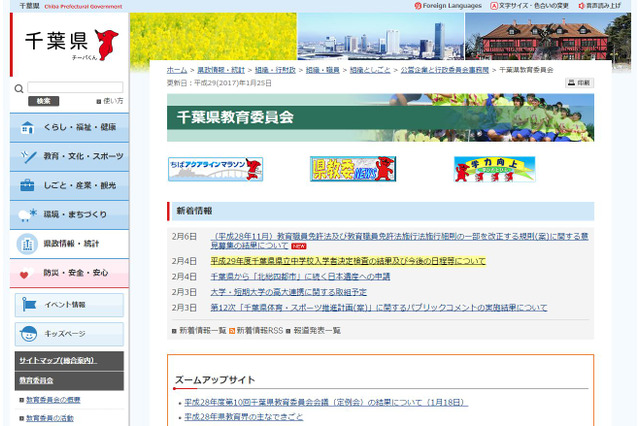640x426 pixels.
Task: Open 第12次 体育・スポーツ推進計画 news link
Action: pyautogui.click(x=379, y=308)
